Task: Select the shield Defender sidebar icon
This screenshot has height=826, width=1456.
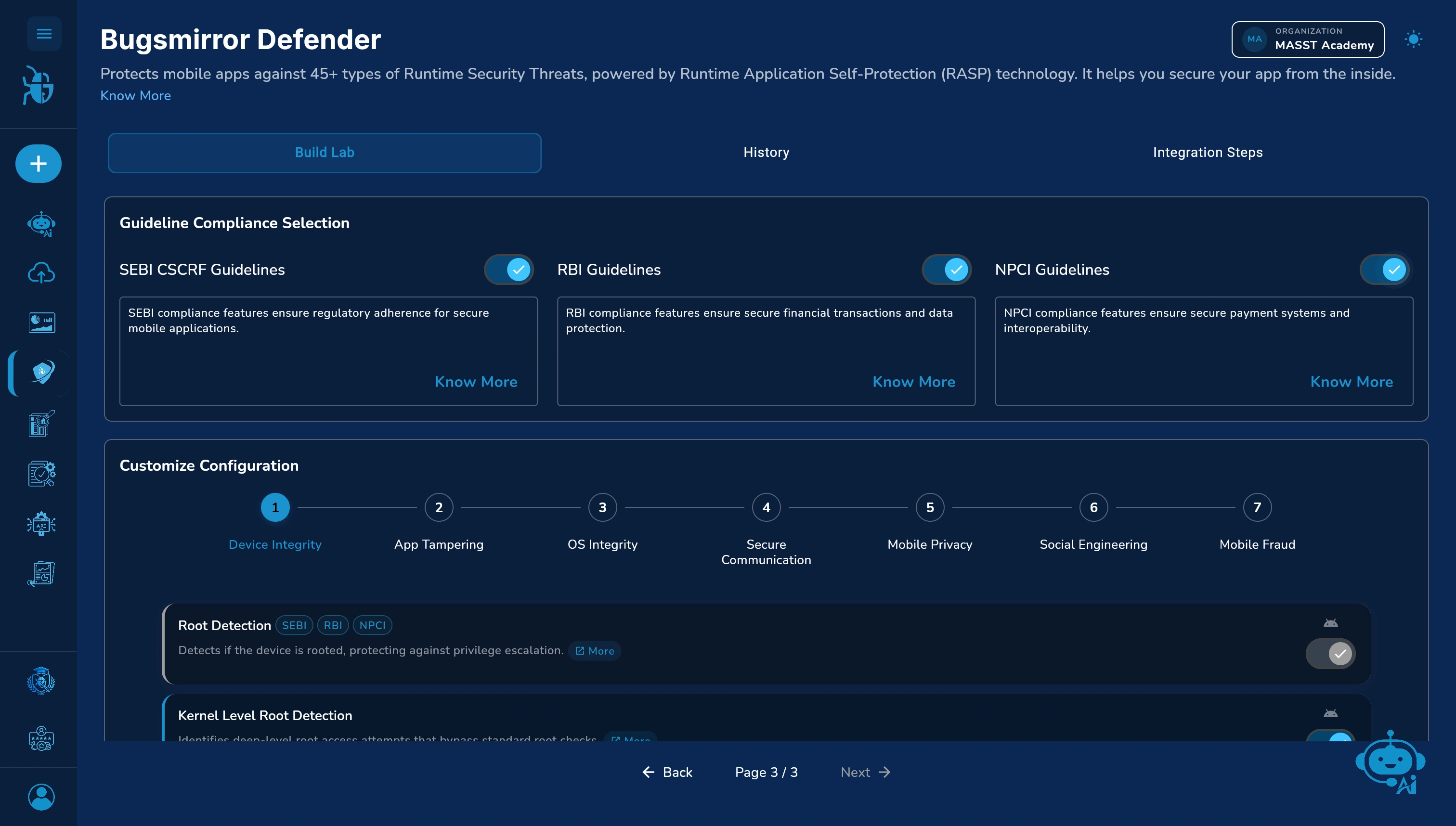Action: click(x=41, y=373)
